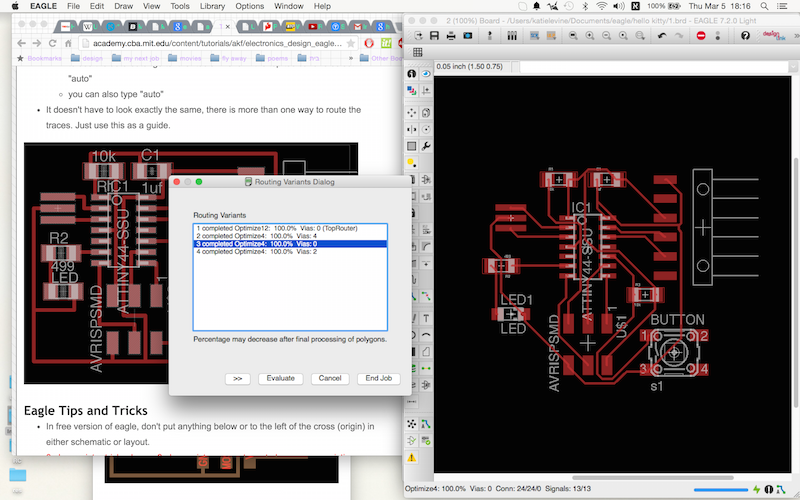The width and height of the screenshot is (800, 500).
Task: Select the Mark tool
Action: pyautogui.click(x=426, y=91)
